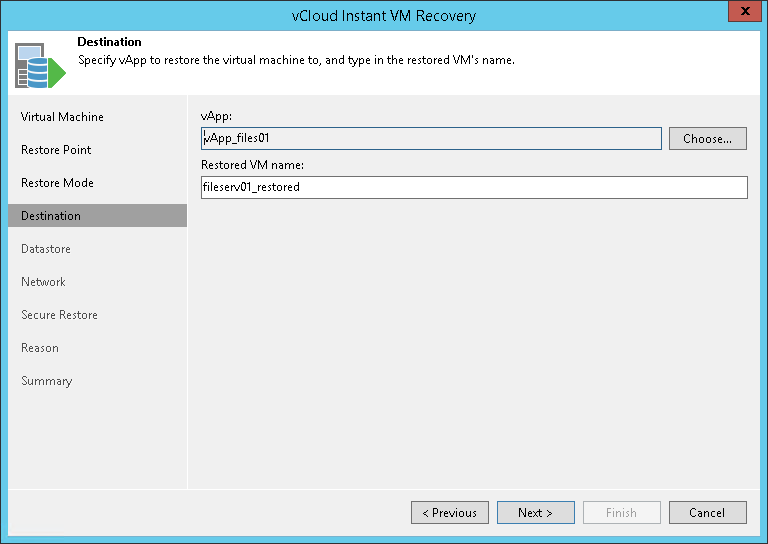Go to the Virtual Machine step
Screen dimensions: 768x544
tap(62, 117)
